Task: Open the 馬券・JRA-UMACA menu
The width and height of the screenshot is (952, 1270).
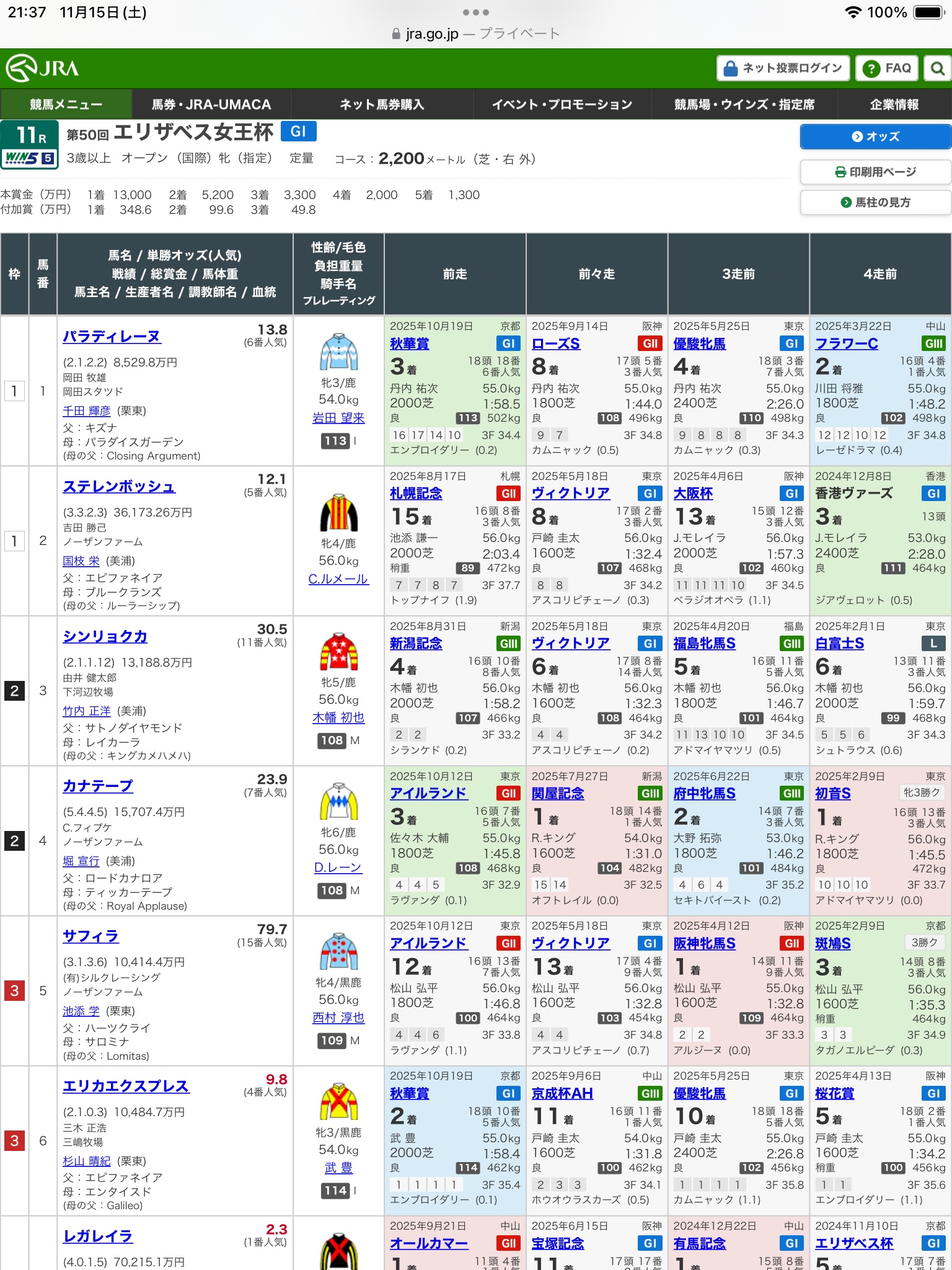Action: [x=211, y=104]
